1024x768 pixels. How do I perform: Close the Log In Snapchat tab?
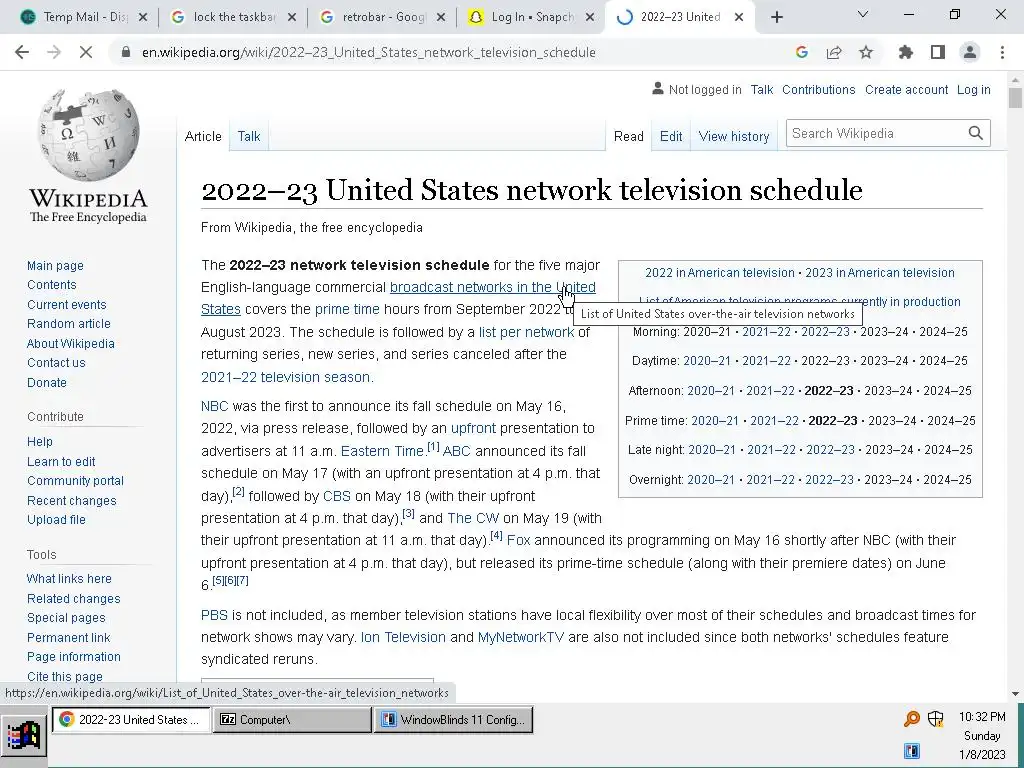pyautogui.click(x=590, y=17)
